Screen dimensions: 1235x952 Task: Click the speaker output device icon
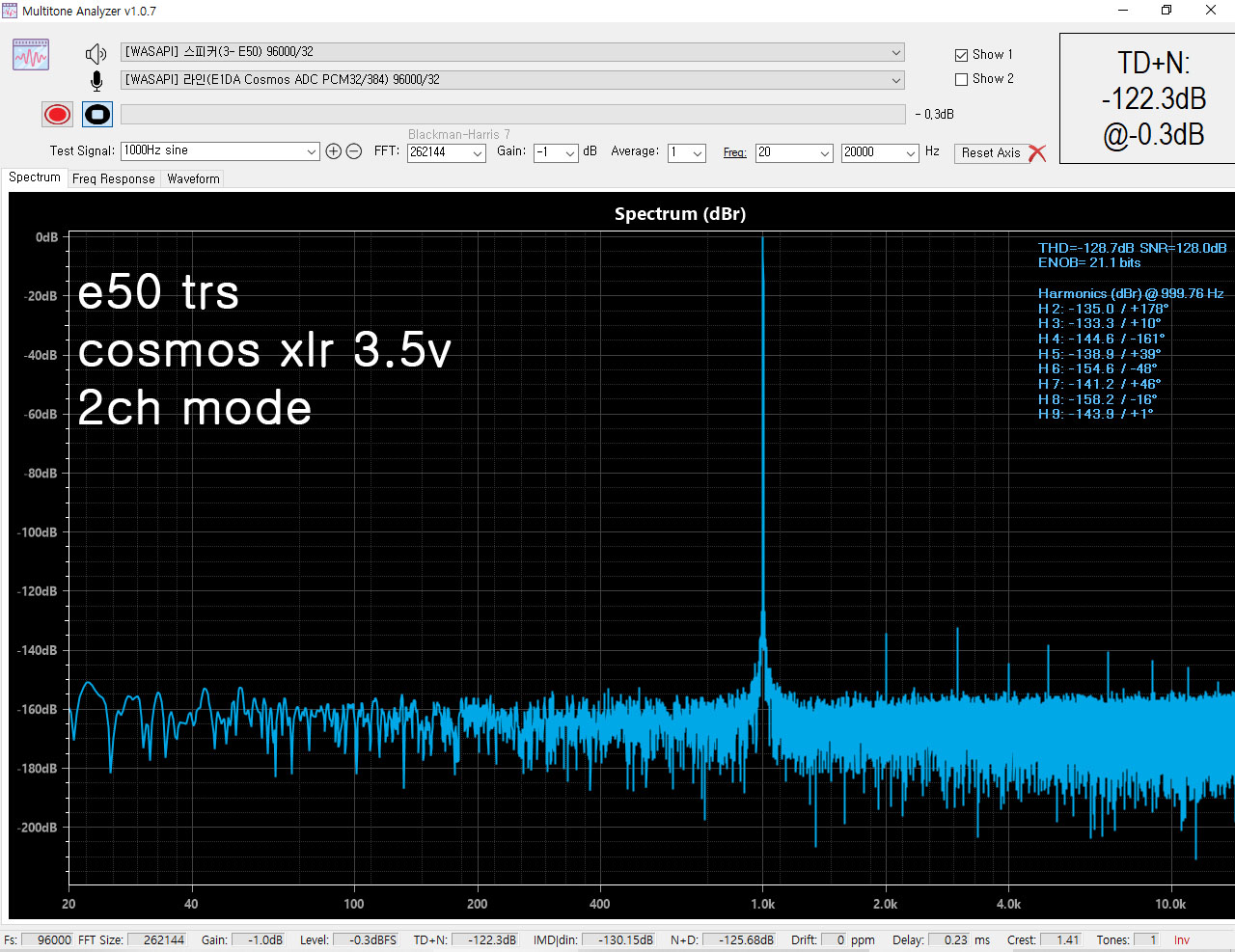point(96,54)
